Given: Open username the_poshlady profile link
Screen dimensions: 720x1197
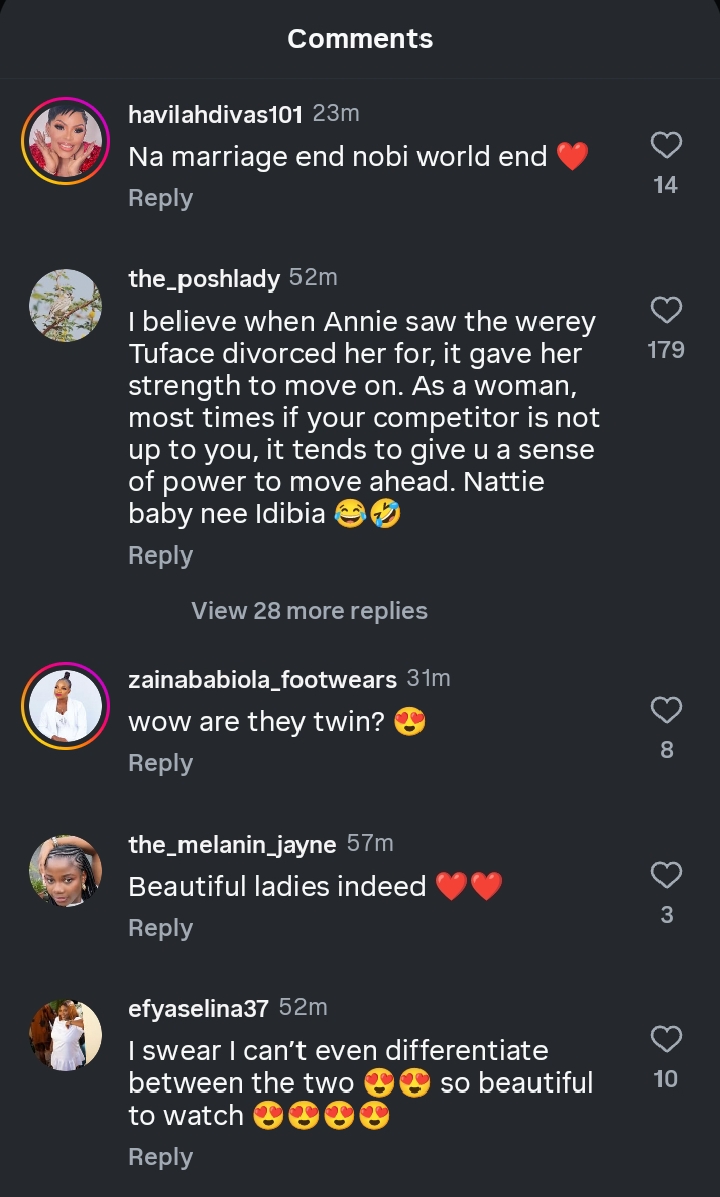Looking at the screenshot, I should [204, 279].
